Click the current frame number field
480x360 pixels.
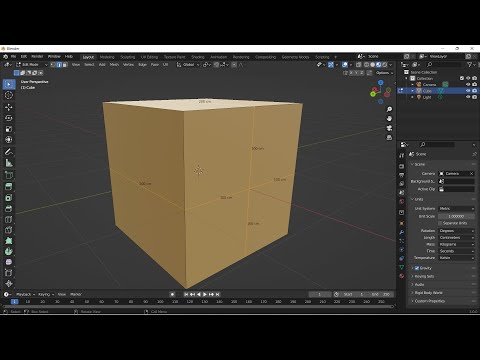tap(319, 294)
